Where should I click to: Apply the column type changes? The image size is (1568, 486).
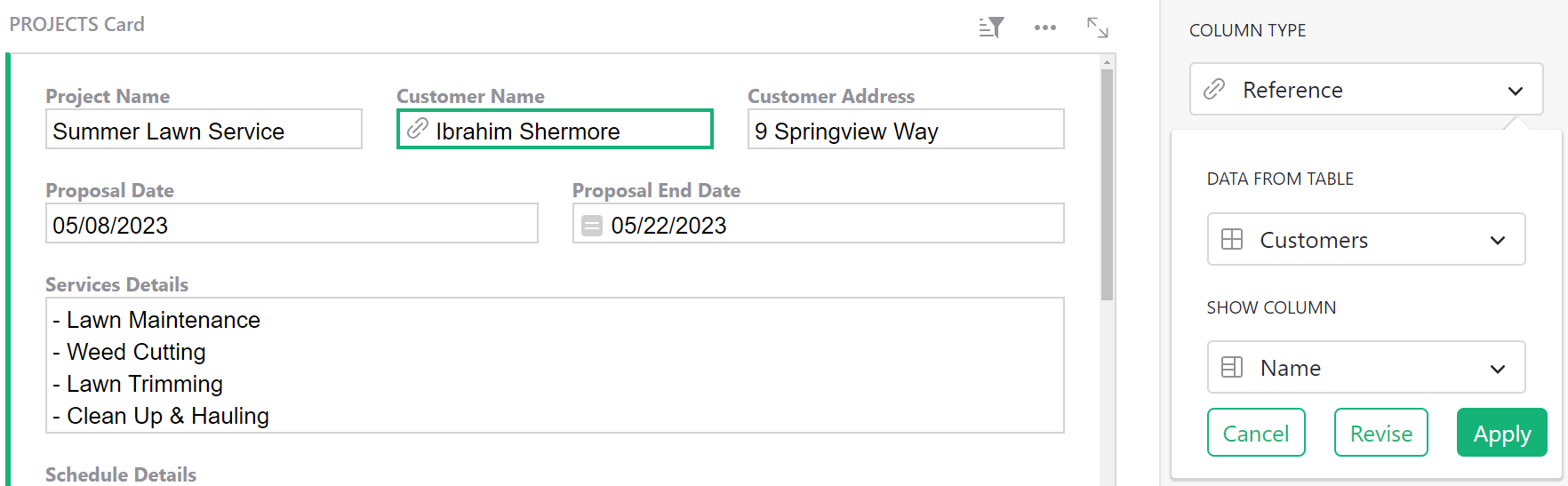(1501, 434)
